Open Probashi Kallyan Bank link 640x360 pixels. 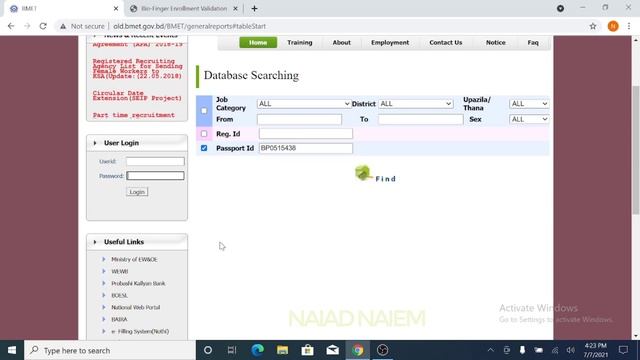(138, 283)
